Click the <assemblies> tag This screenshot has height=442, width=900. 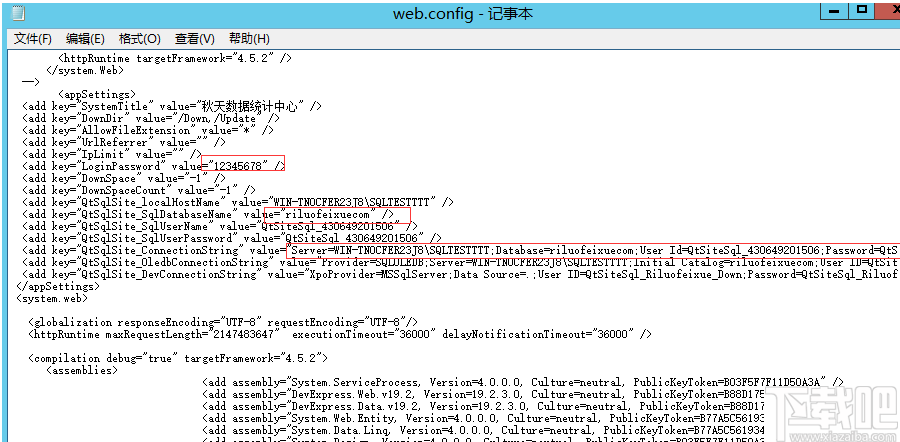tap(82, 370)
